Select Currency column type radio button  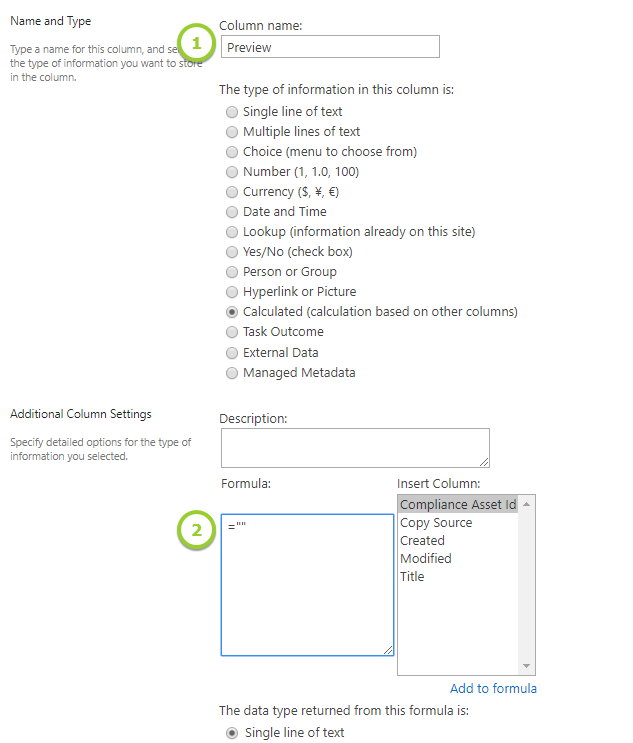pyautogui.click(x=232, y=192)
